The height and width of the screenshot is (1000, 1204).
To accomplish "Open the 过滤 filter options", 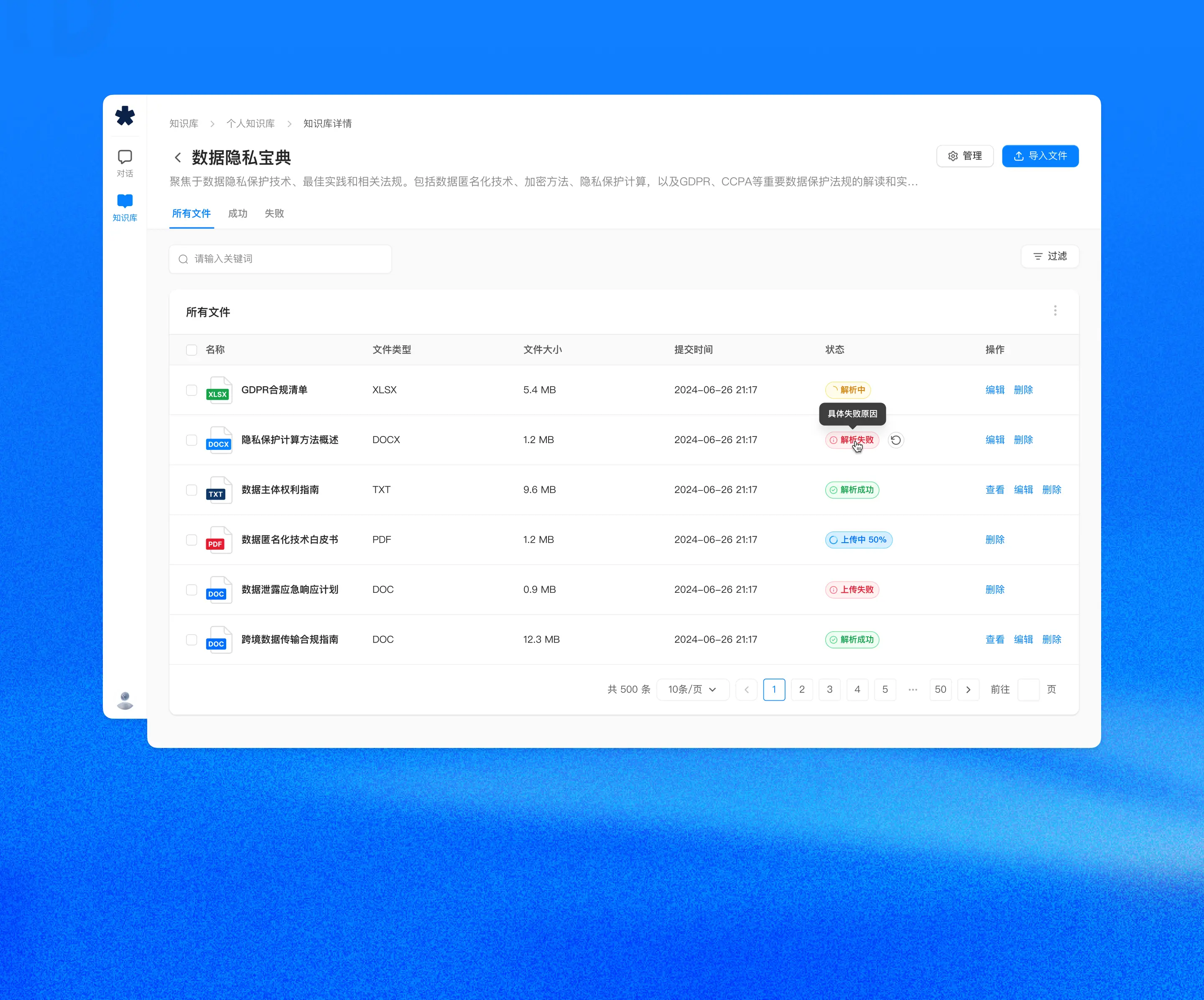I will tap(1050, 256).
